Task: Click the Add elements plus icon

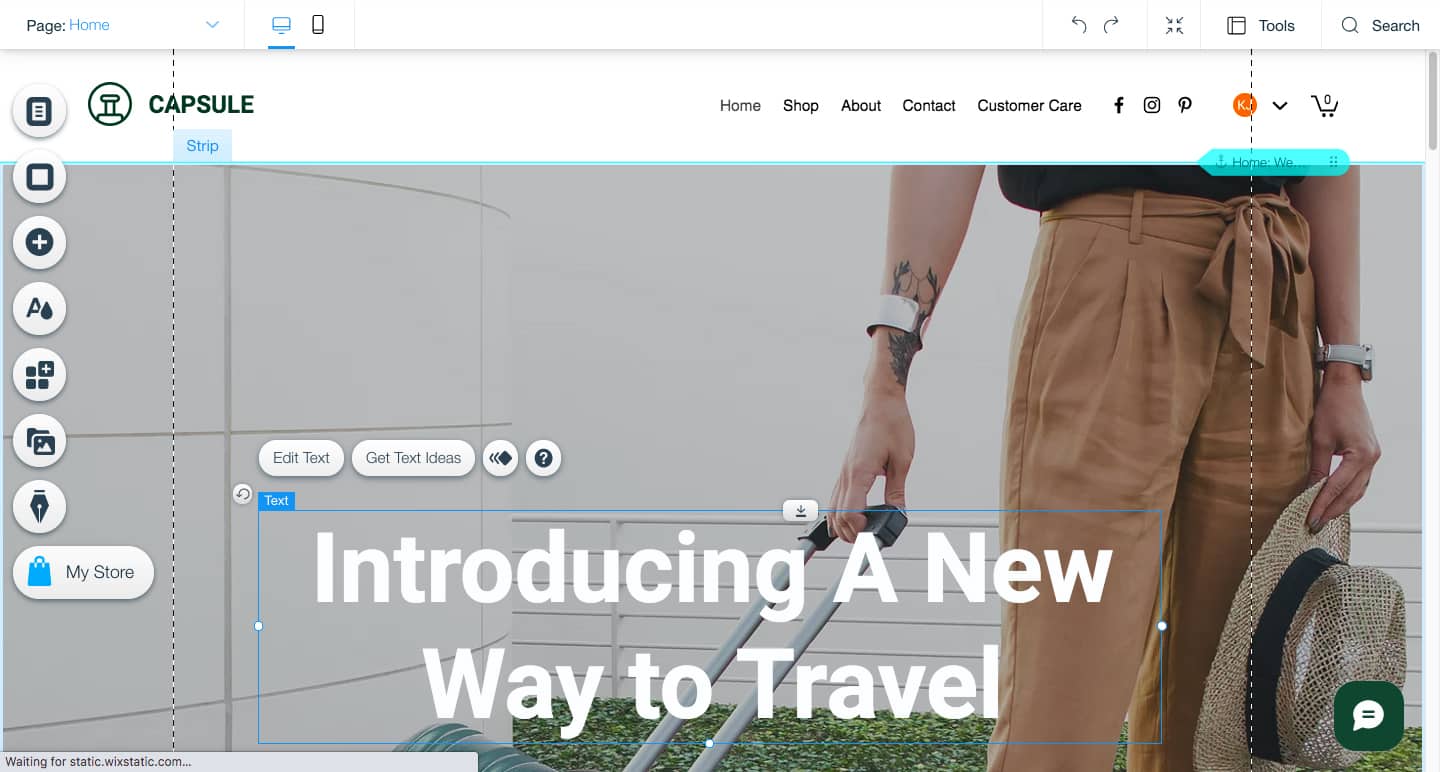Action: point(39,243)
